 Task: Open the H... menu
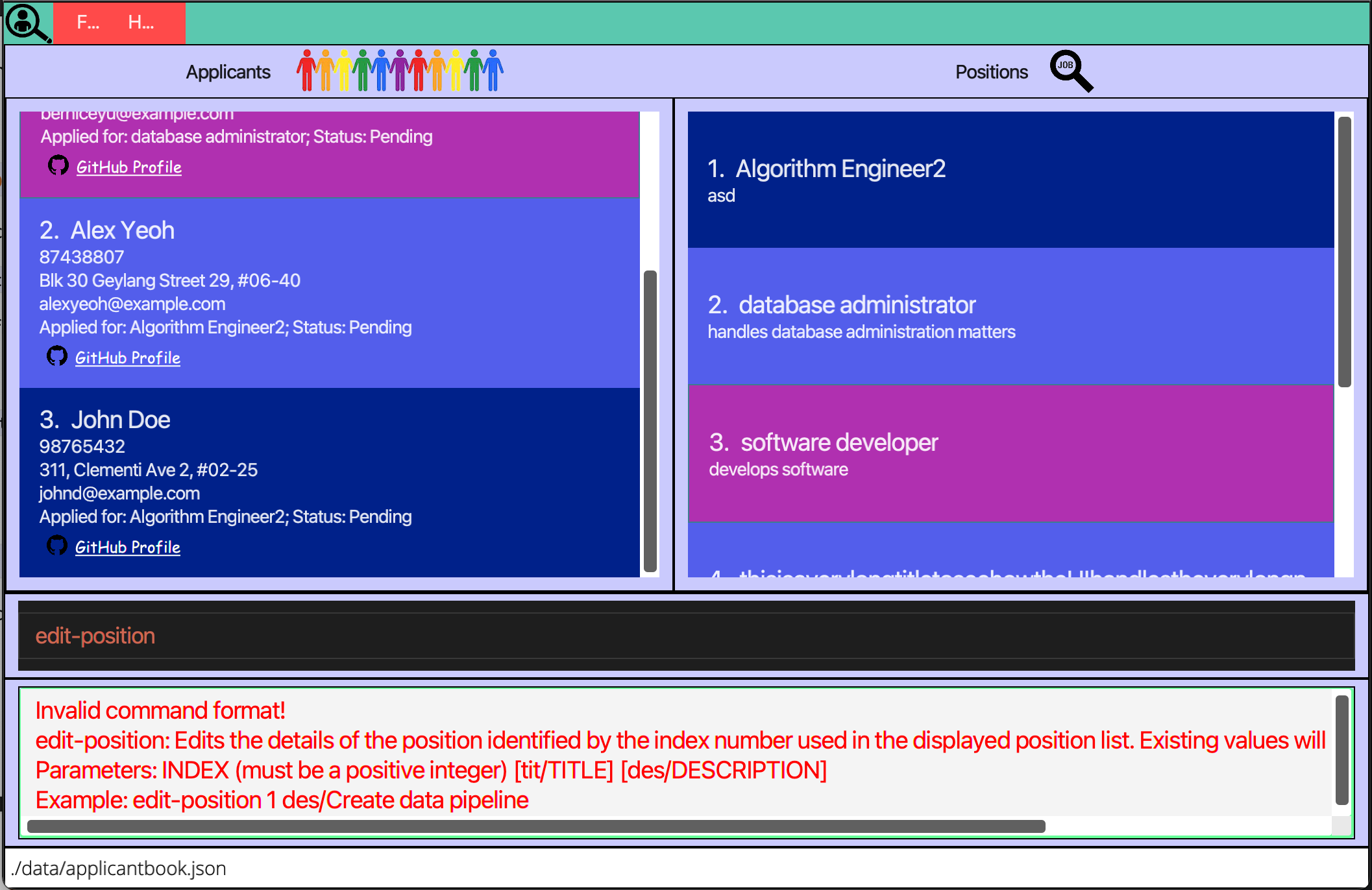141,23
